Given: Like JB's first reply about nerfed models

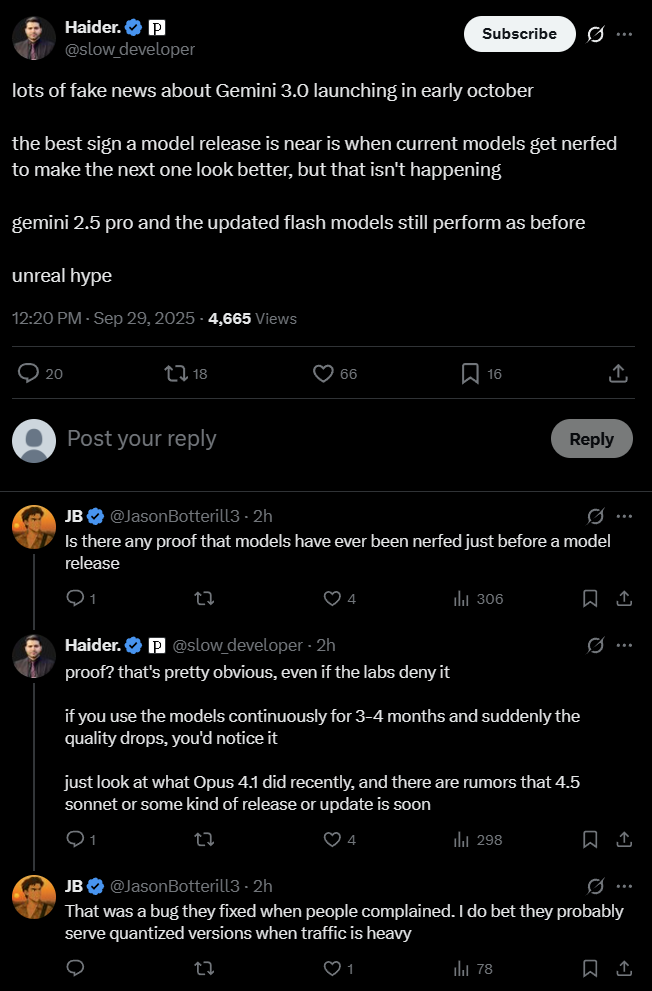Looking at the screenshot, I should point(333,599).
